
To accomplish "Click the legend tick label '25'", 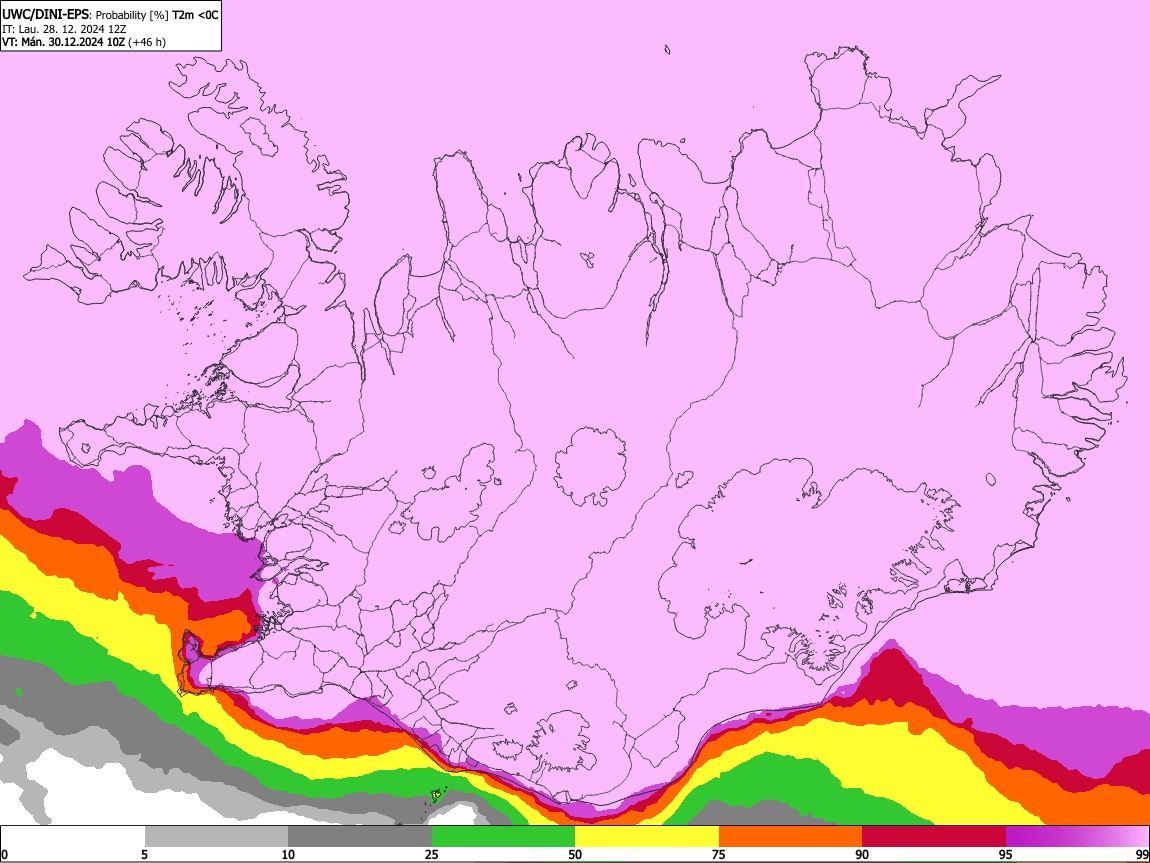I will coord(432,854).
